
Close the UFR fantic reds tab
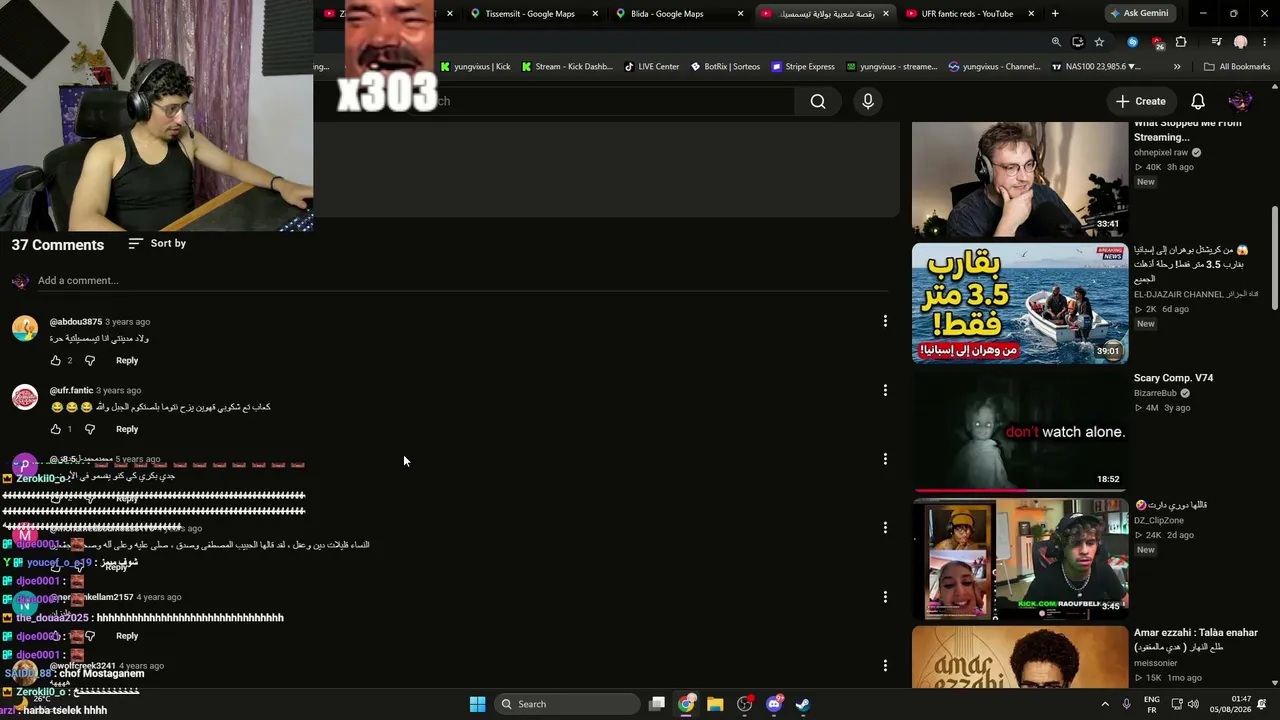click(1030, 14)
